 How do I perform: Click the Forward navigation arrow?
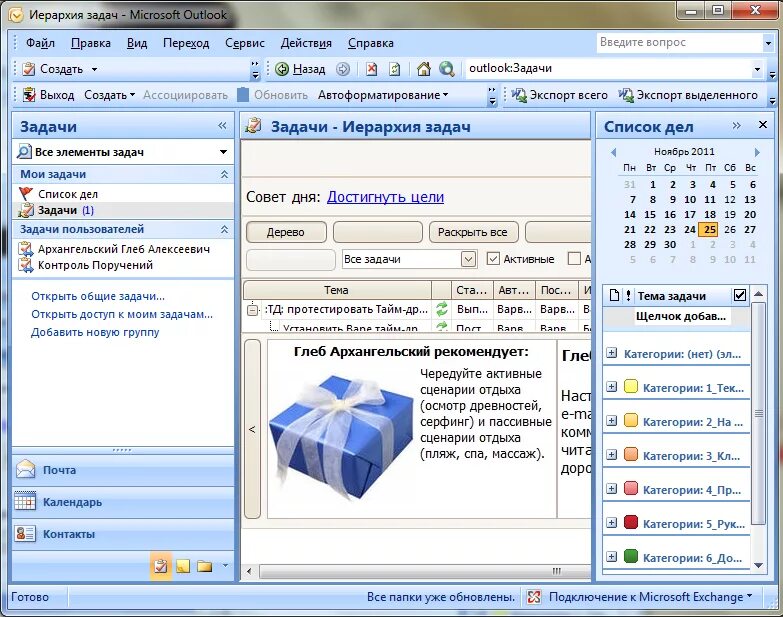pos(343,69)
